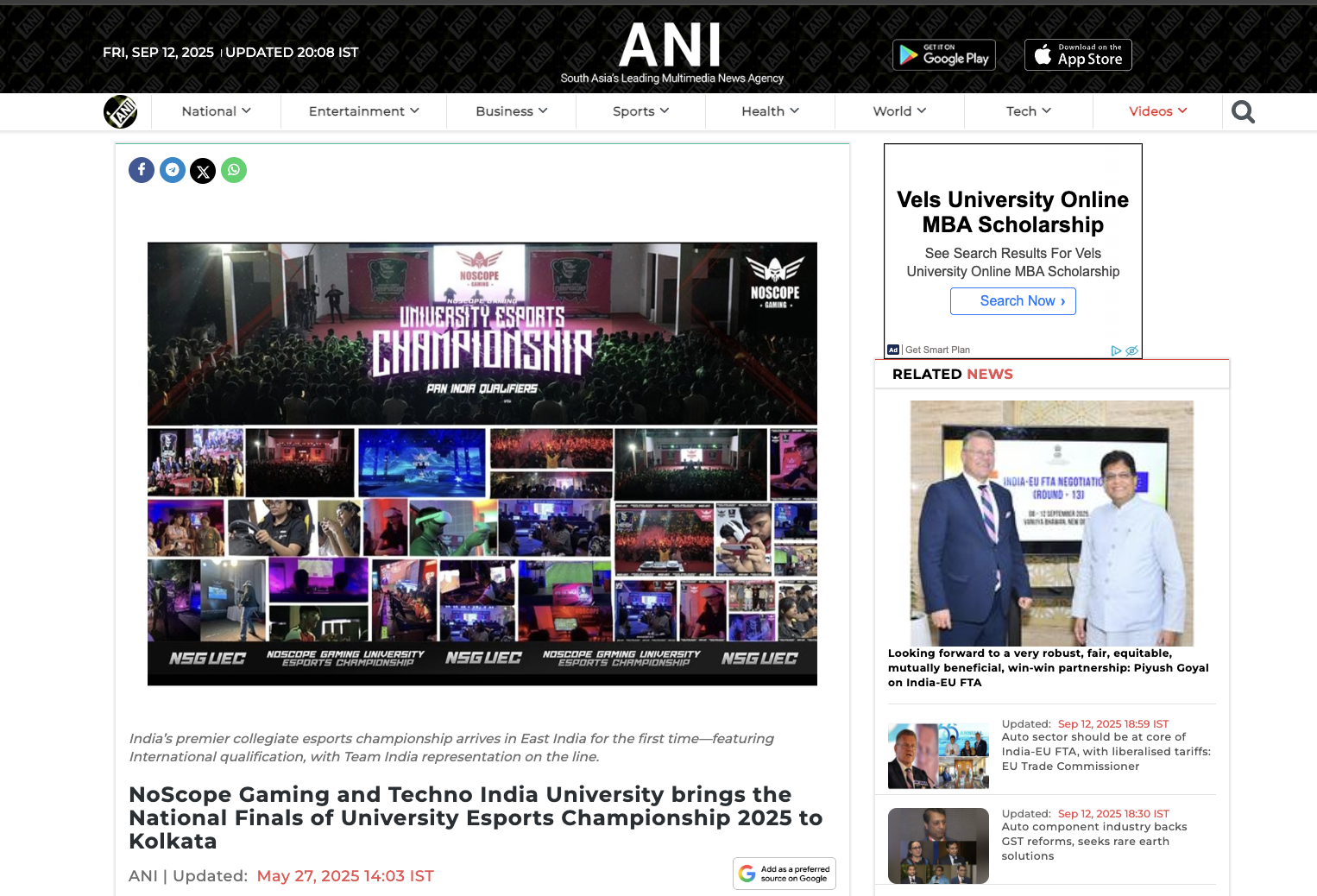Screen dimensions: 1317x896
Task: Click the large ANI header logo
Action: pos(670,45)
